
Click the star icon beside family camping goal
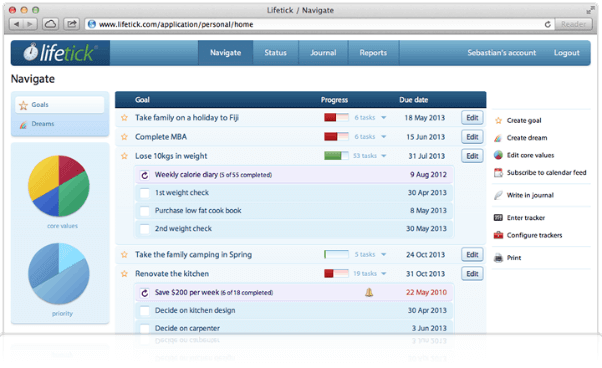[124, 255]
